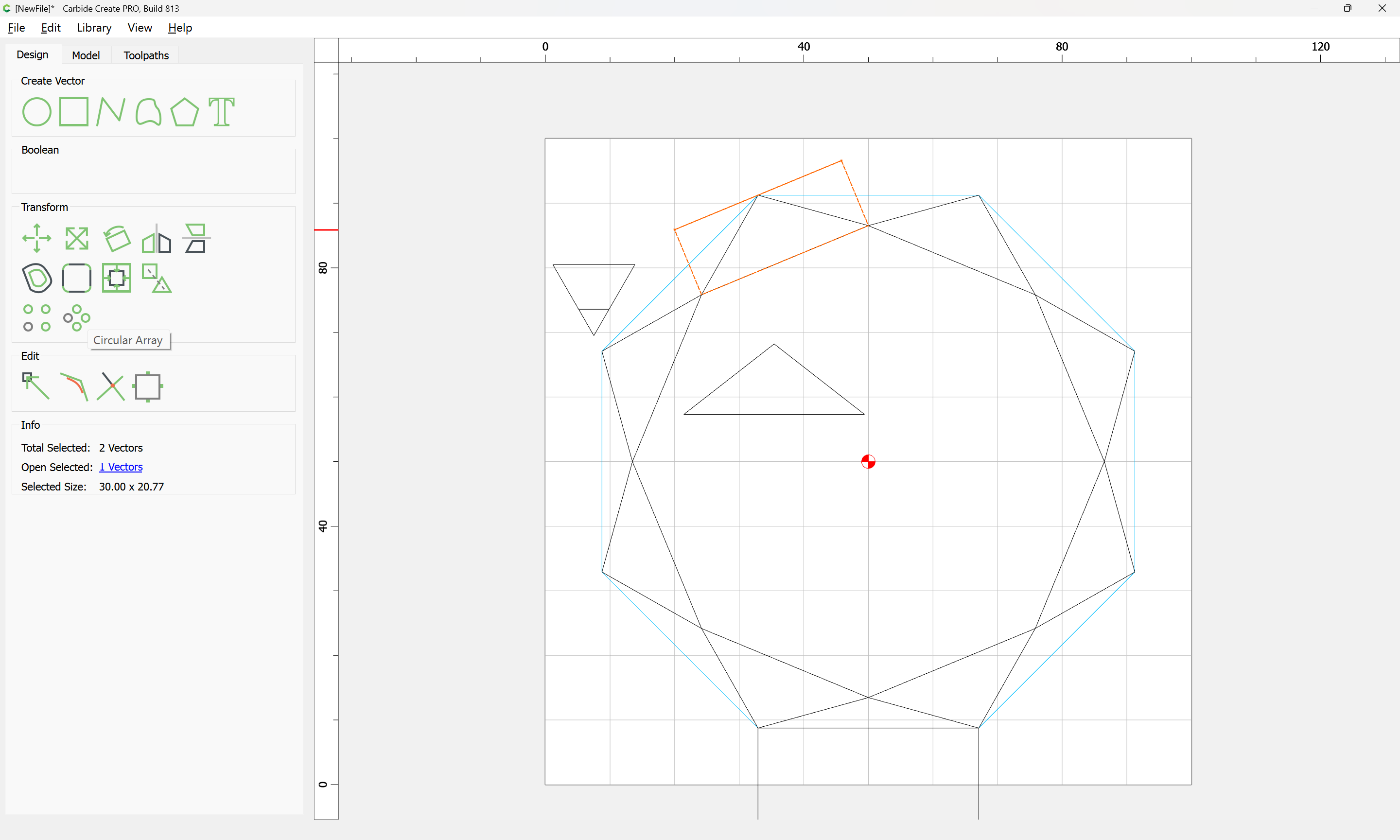Click the '2 Vectors' total selected value
This screenshot has width=1400, height=840.
pos(121,448)
